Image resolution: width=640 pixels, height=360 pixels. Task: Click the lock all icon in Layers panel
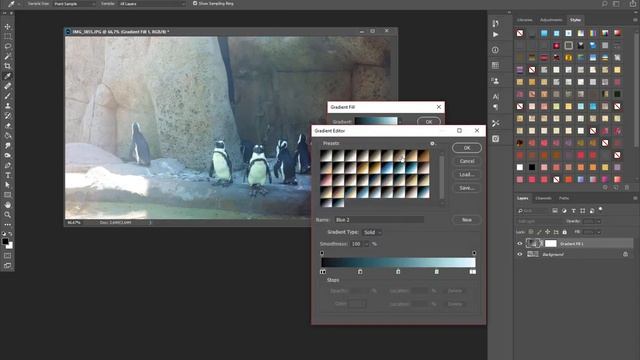(x=564, y=232)
